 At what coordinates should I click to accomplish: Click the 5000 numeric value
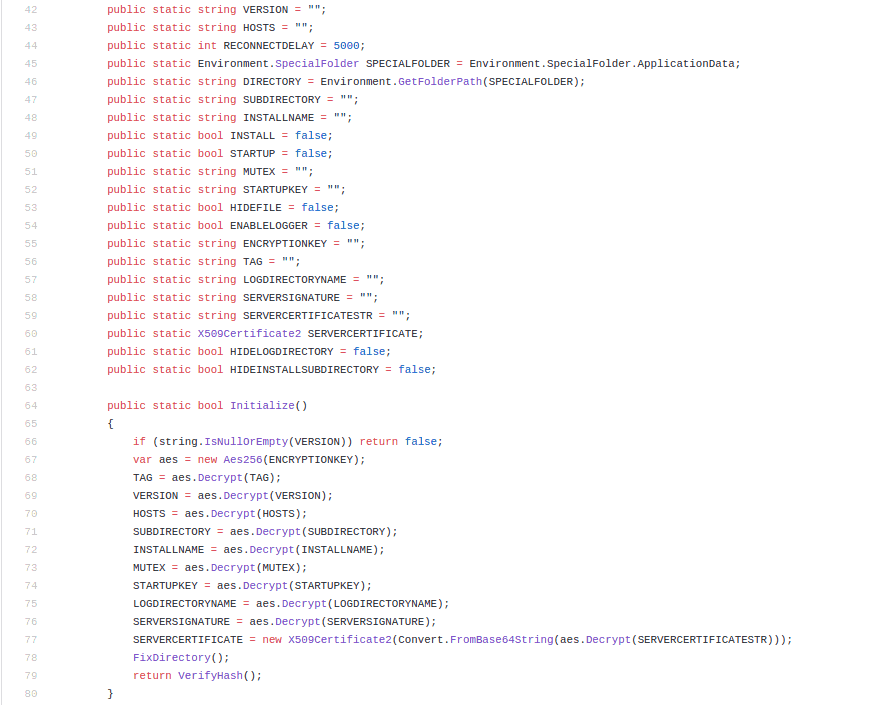coord(346,46)
